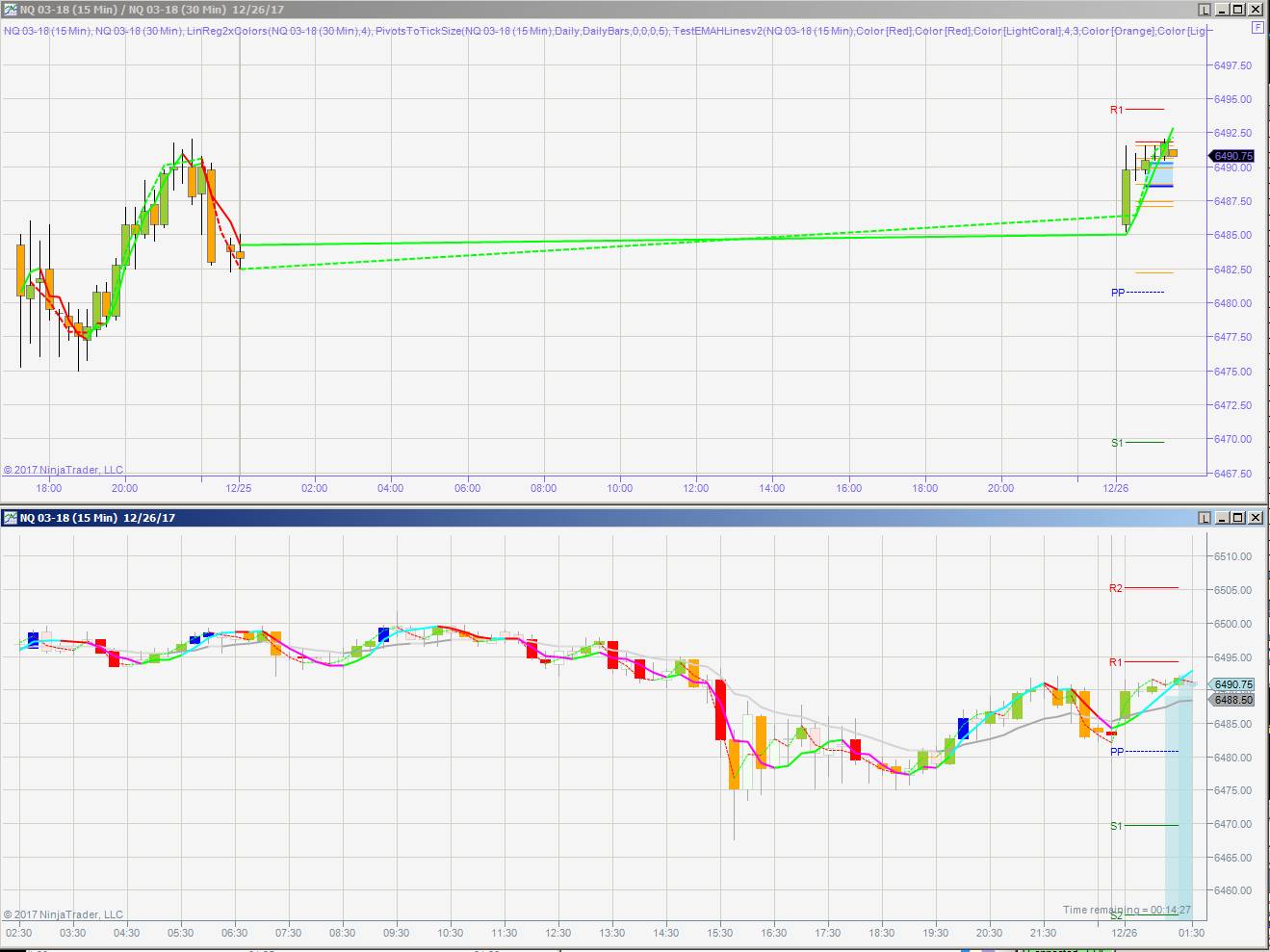Close the lower 15 Min chart window
The height and width of the screenshot is (952, 1270).
tap(1256, 518)
